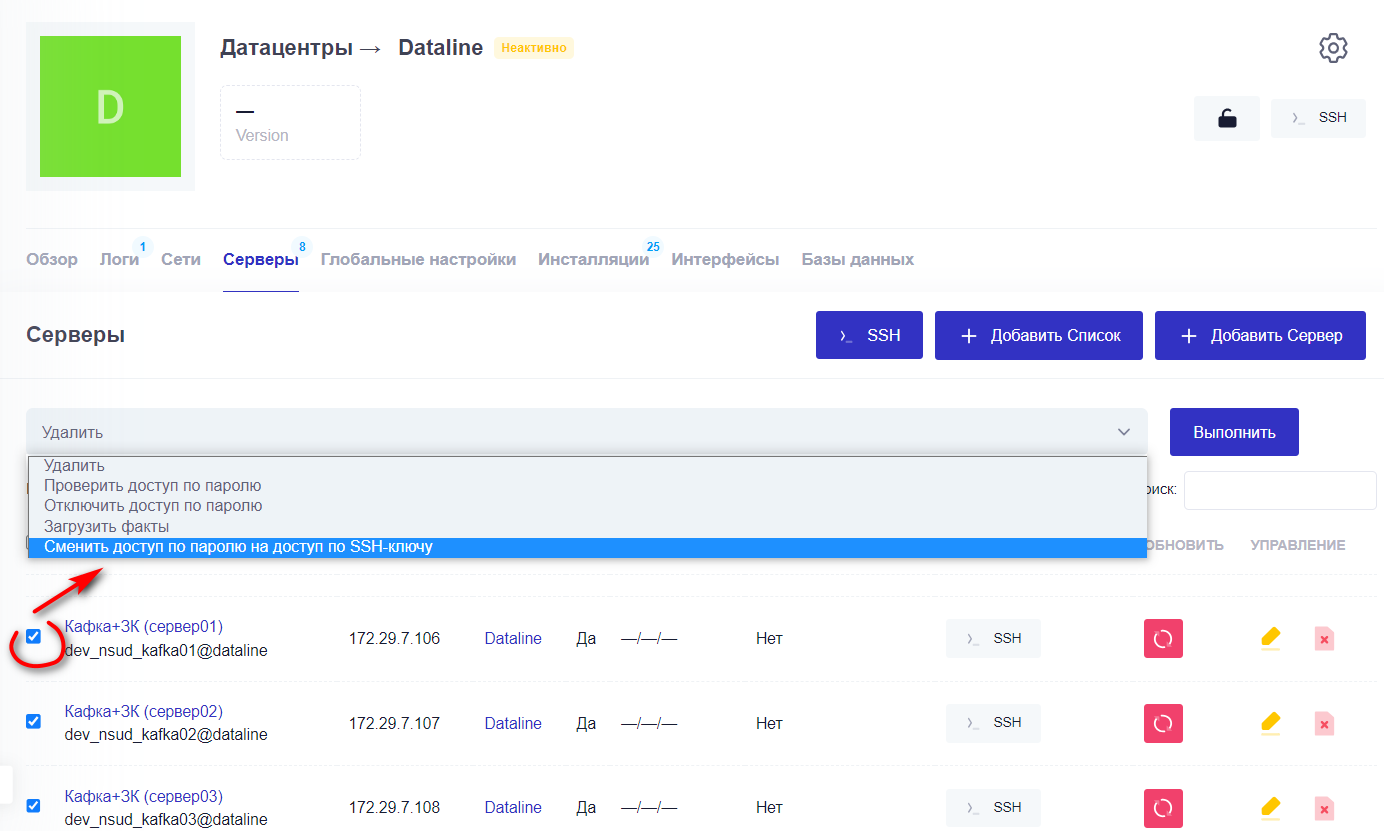Click the Добавить Сервер button
The width and height of the screenshot is (1384, 831).
point(1259,335)
